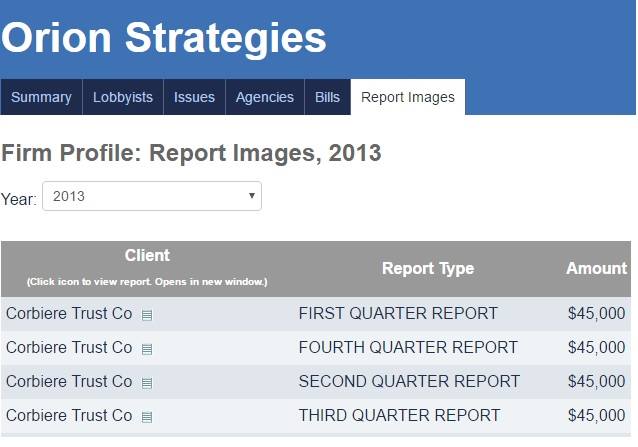Open the Fourth Quarter report icon
This screenshot has height=447, width=638.
[x=147, y=349]
